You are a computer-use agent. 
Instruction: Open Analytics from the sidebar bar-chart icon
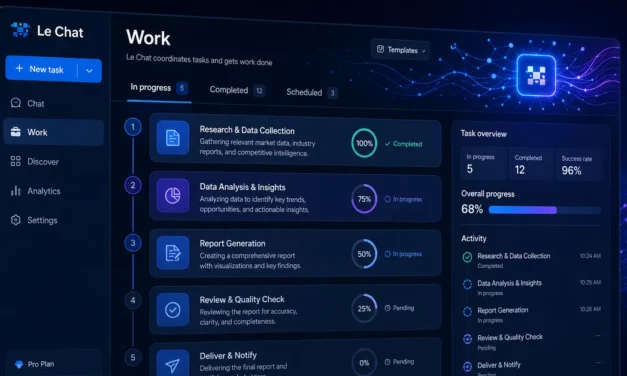pyautogui.click(x=16, y=191)
